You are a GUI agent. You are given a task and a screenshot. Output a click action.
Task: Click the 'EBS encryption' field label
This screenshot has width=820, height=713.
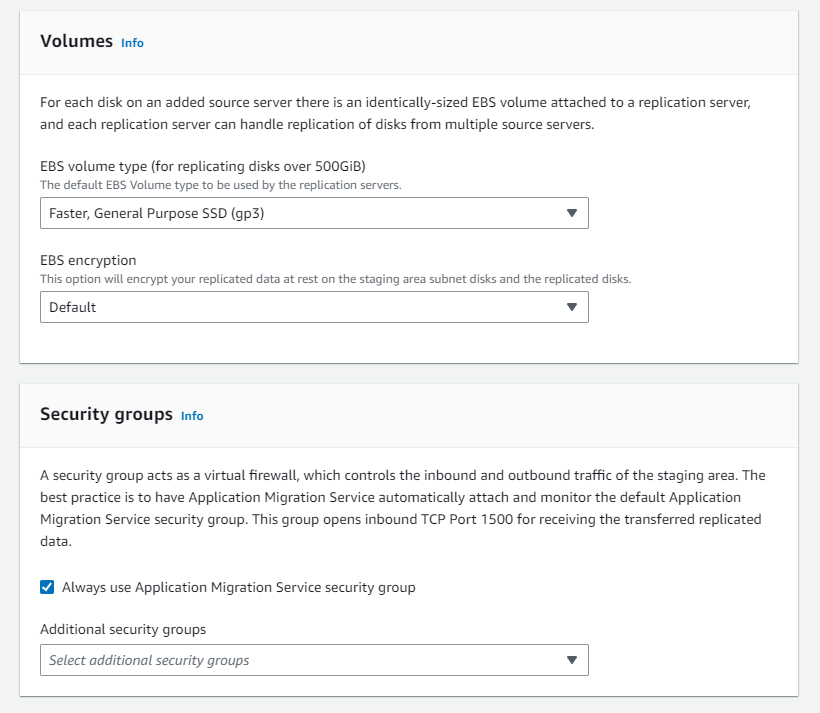coord(88,260)
